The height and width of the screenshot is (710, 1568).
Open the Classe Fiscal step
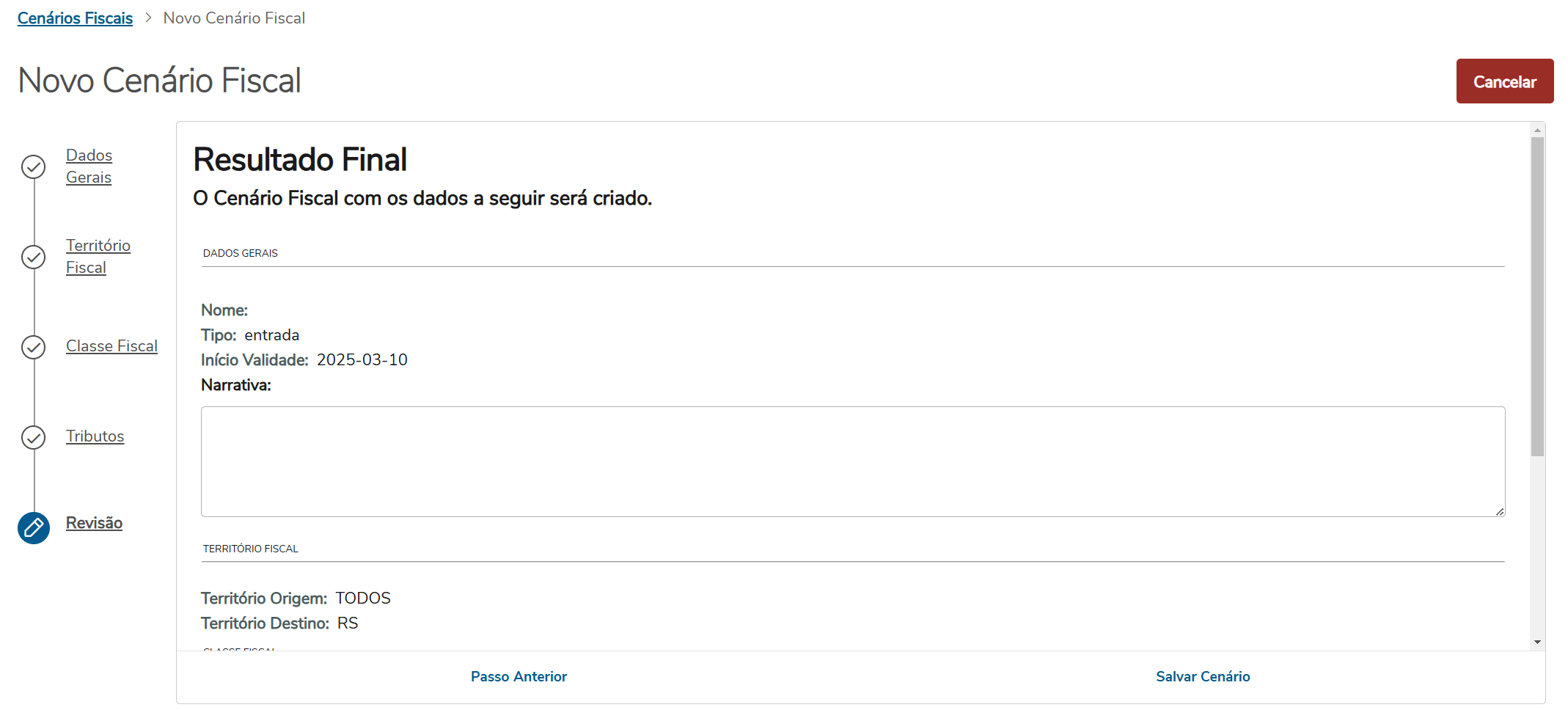pyautogui.click(x=111, y=346)
